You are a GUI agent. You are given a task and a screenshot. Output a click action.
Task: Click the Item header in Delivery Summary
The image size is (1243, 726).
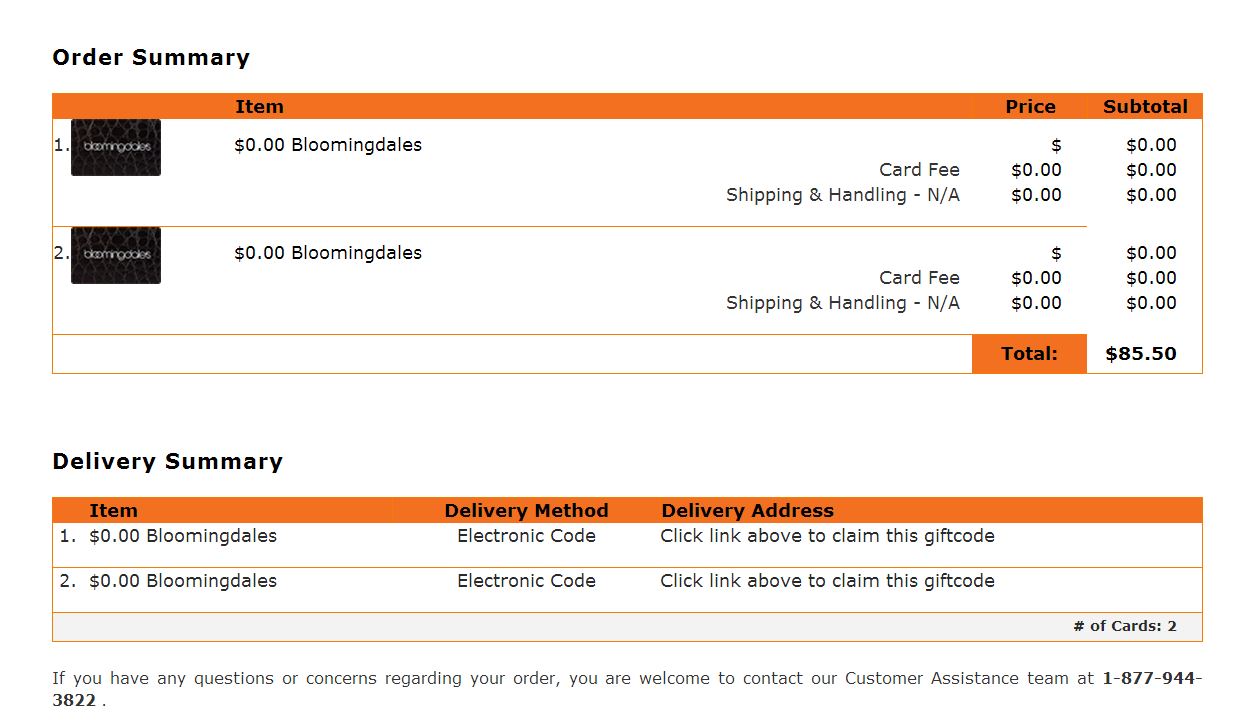pos(113,511)
